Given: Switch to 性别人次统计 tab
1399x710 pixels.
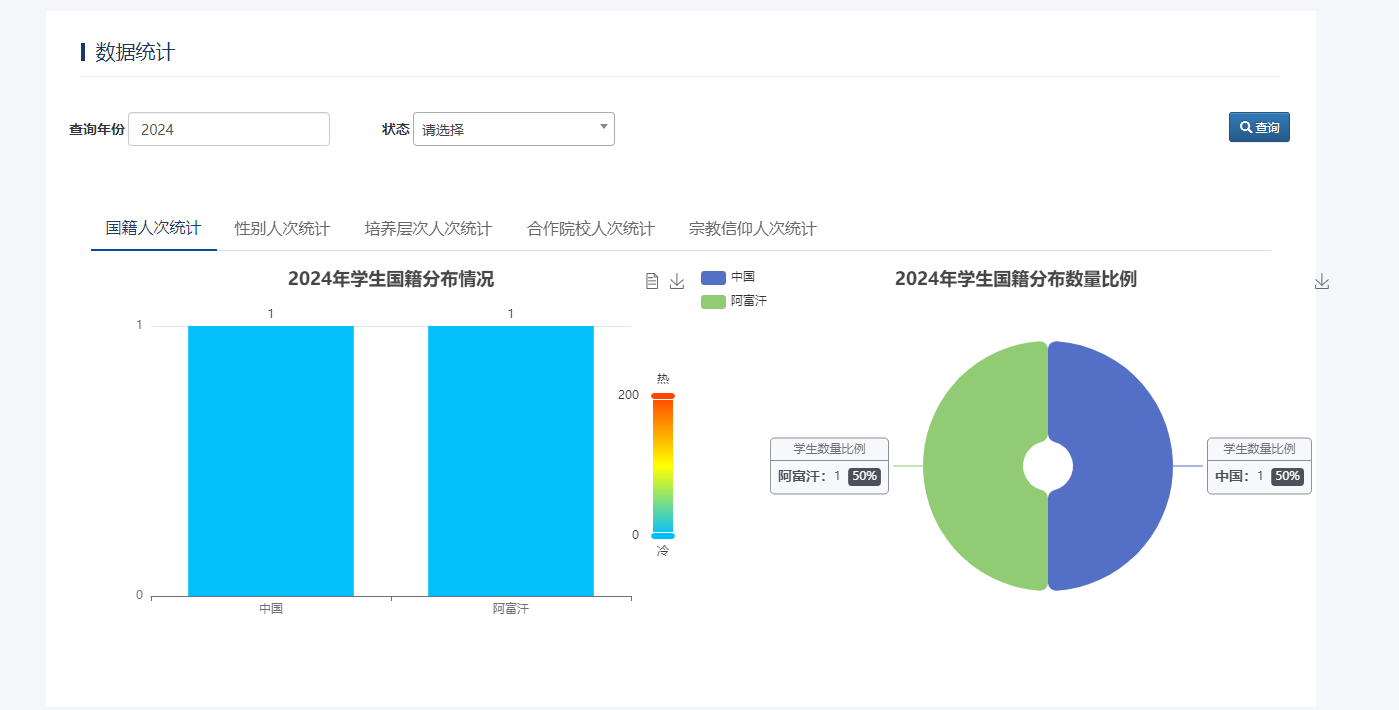Looking at the screenshot, I should click(282, 229).
